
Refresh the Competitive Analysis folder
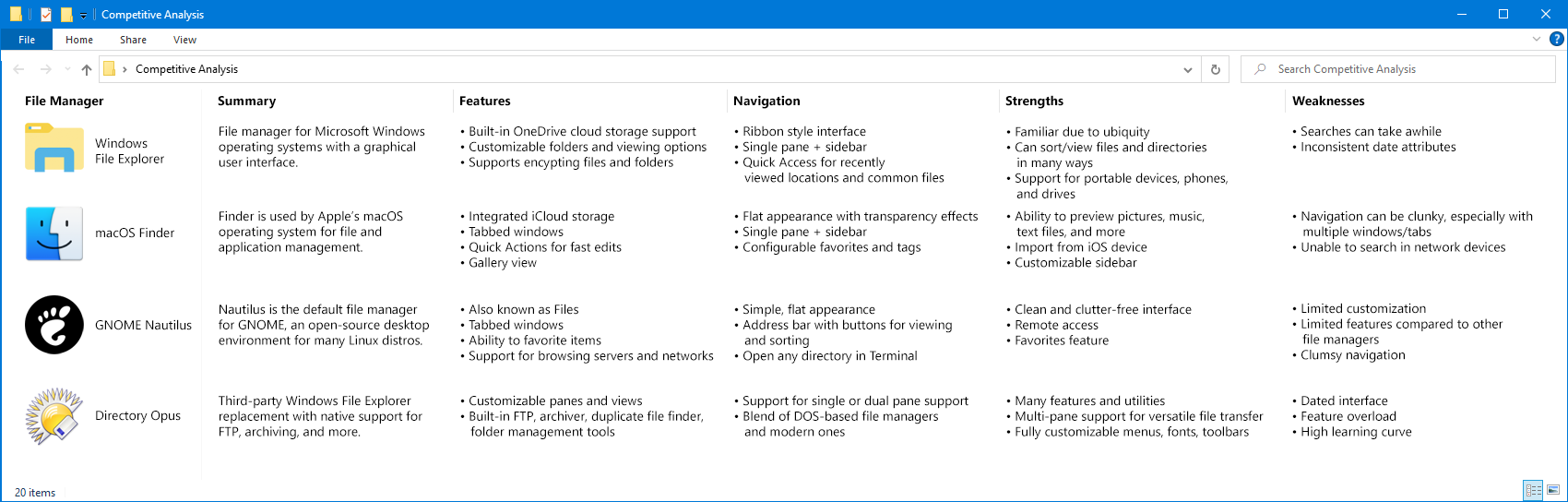[x=1216, y=69]
